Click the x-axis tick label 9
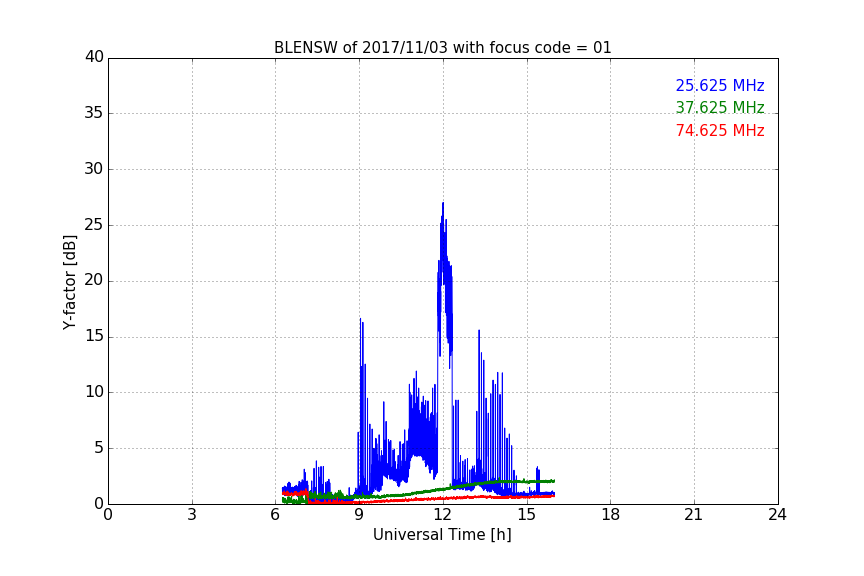864x576 pixels. click(x=359, y=515)
